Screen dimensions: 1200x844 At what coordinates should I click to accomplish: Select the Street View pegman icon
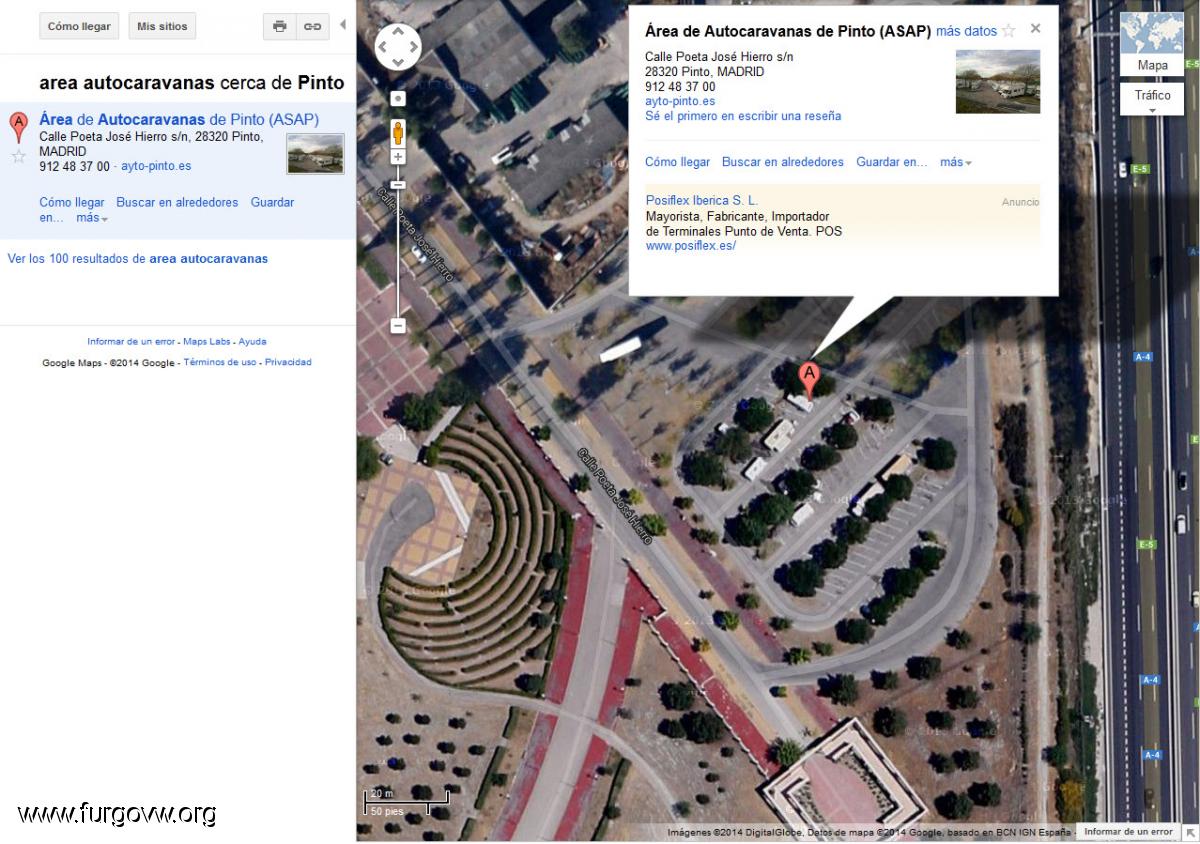point(398,132)
